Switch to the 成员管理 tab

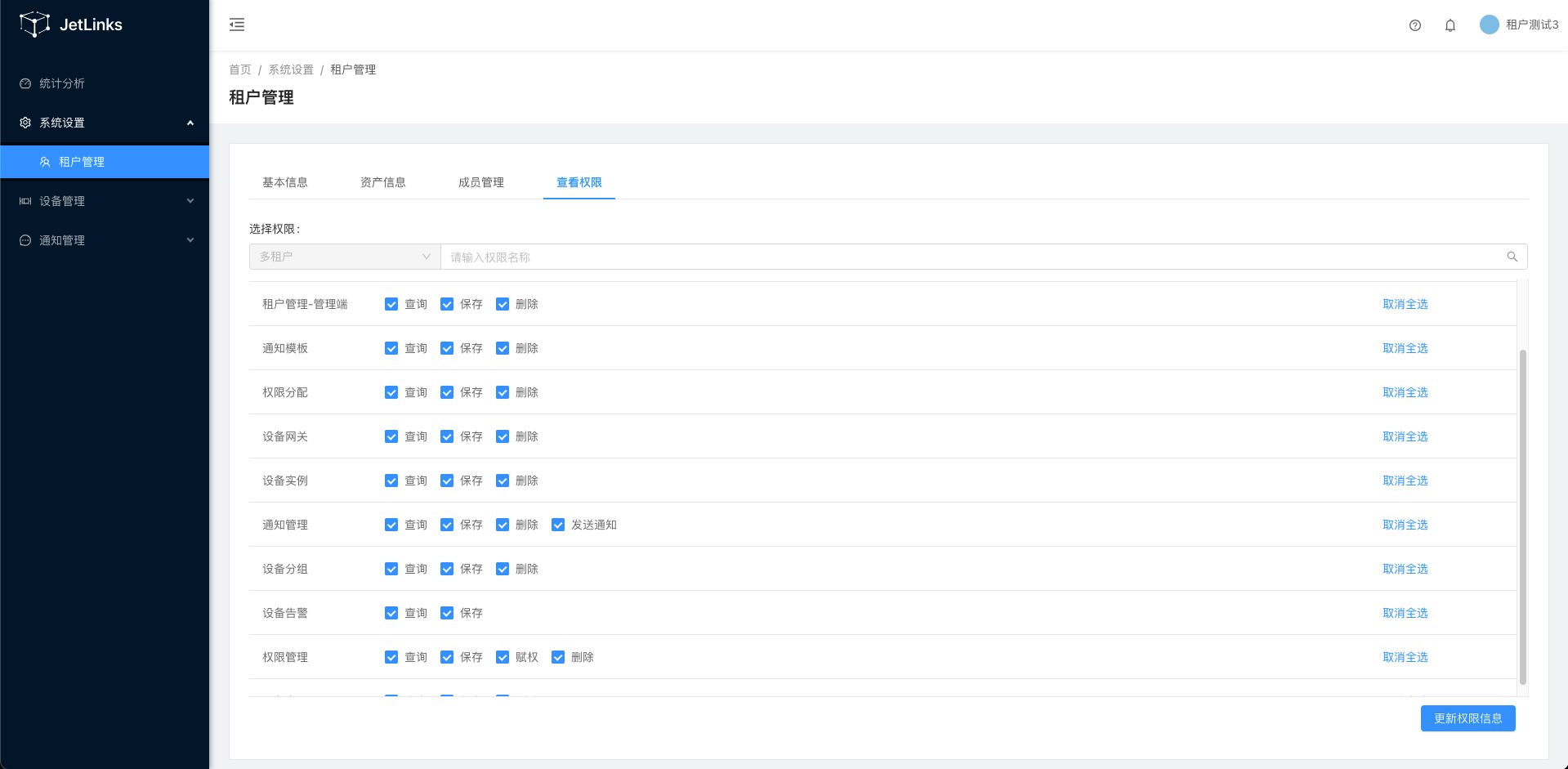point(481,182)
